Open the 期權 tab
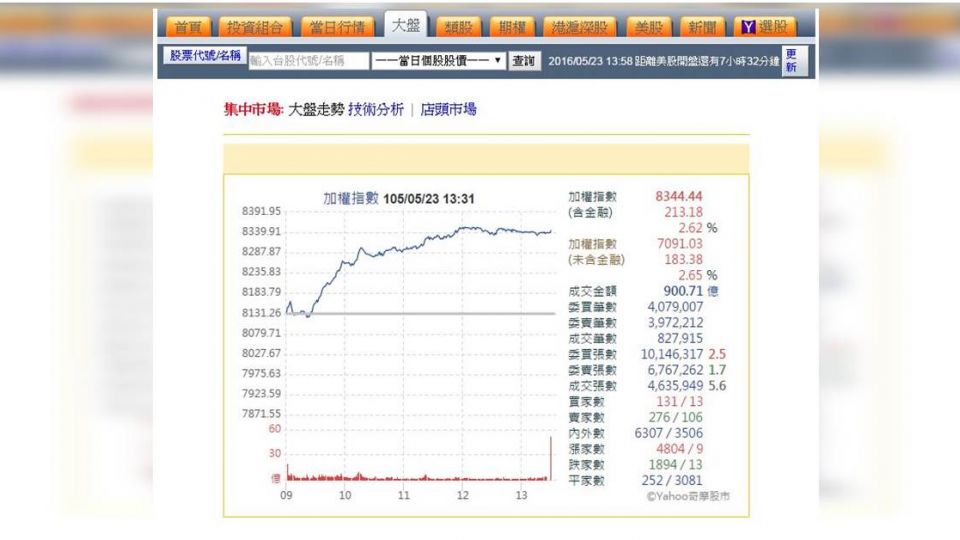 pos(513,27)
